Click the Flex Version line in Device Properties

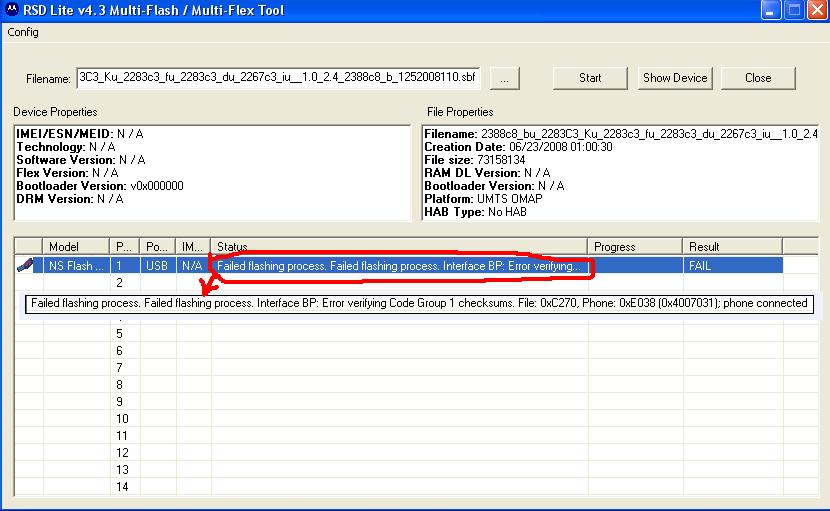(67, 173)
